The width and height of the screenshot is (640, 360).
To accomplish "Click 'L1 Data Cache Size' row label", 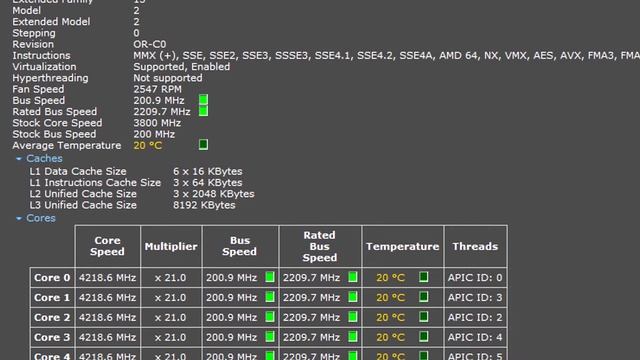I will (x=78, y=171).
